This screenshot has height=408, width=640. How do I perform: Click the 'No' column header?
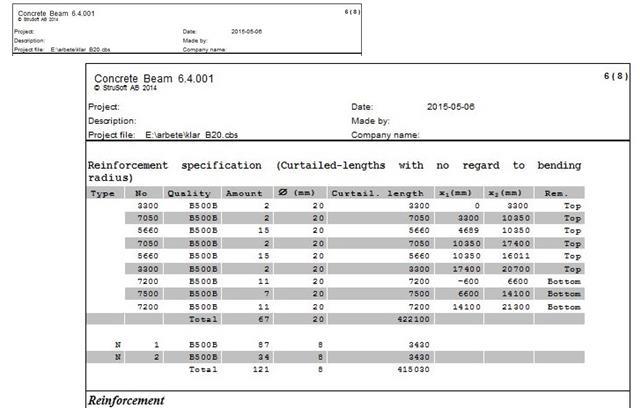pos(141,193)
